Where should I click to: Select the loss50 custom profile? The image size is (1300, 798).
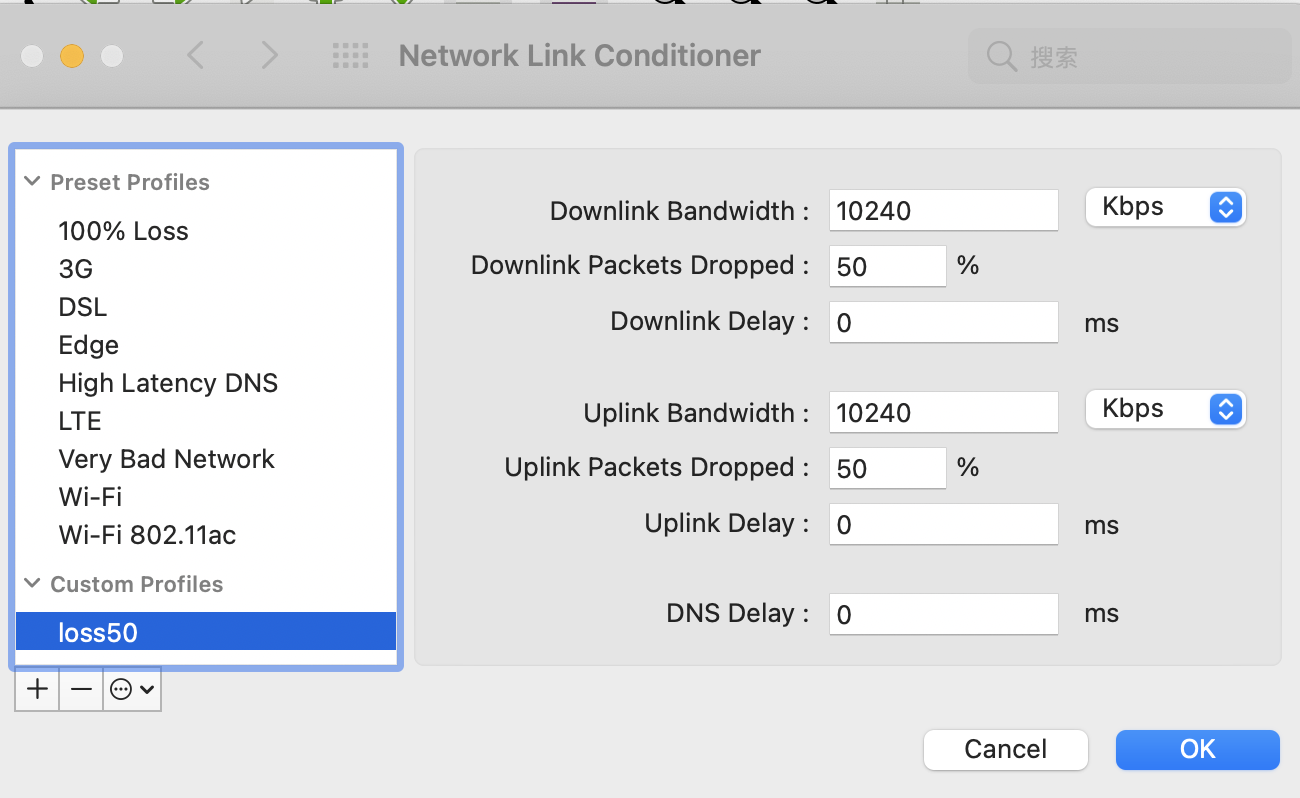206,632
